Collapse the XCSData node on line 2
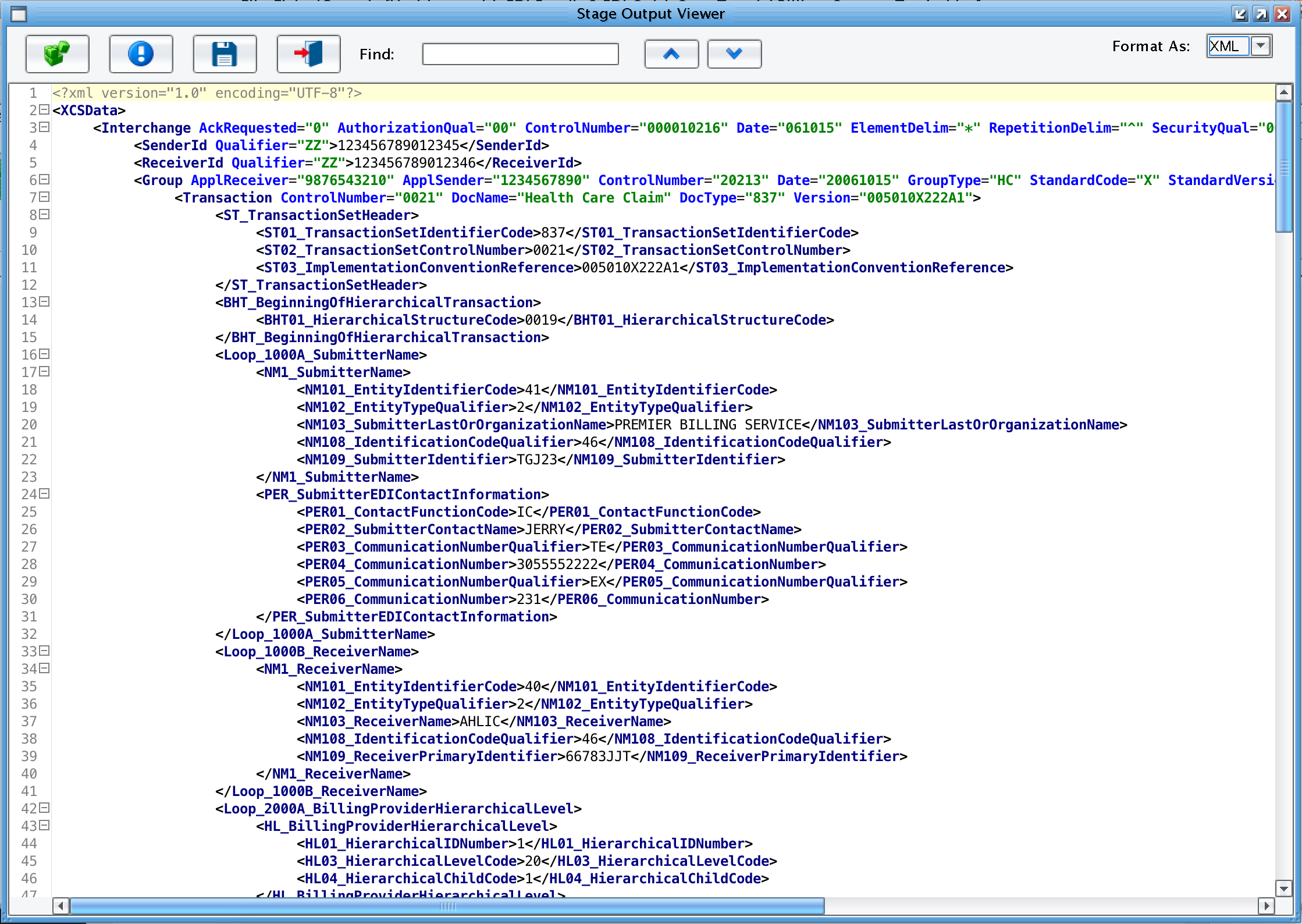The width and height of the screenshot is (1302, 924). [44, 109]
